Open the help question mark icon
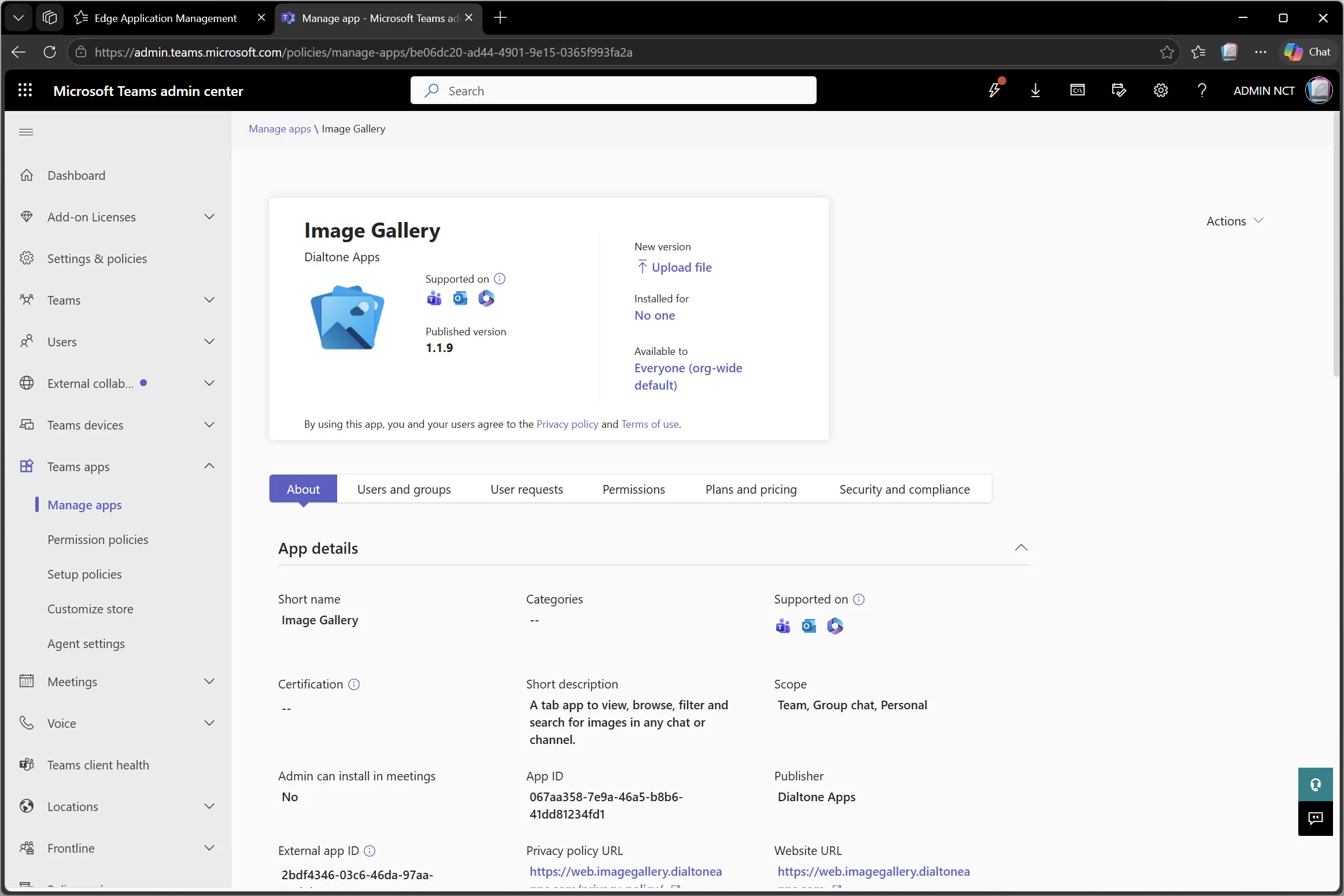The image size is (1344, 896). 1202,91
